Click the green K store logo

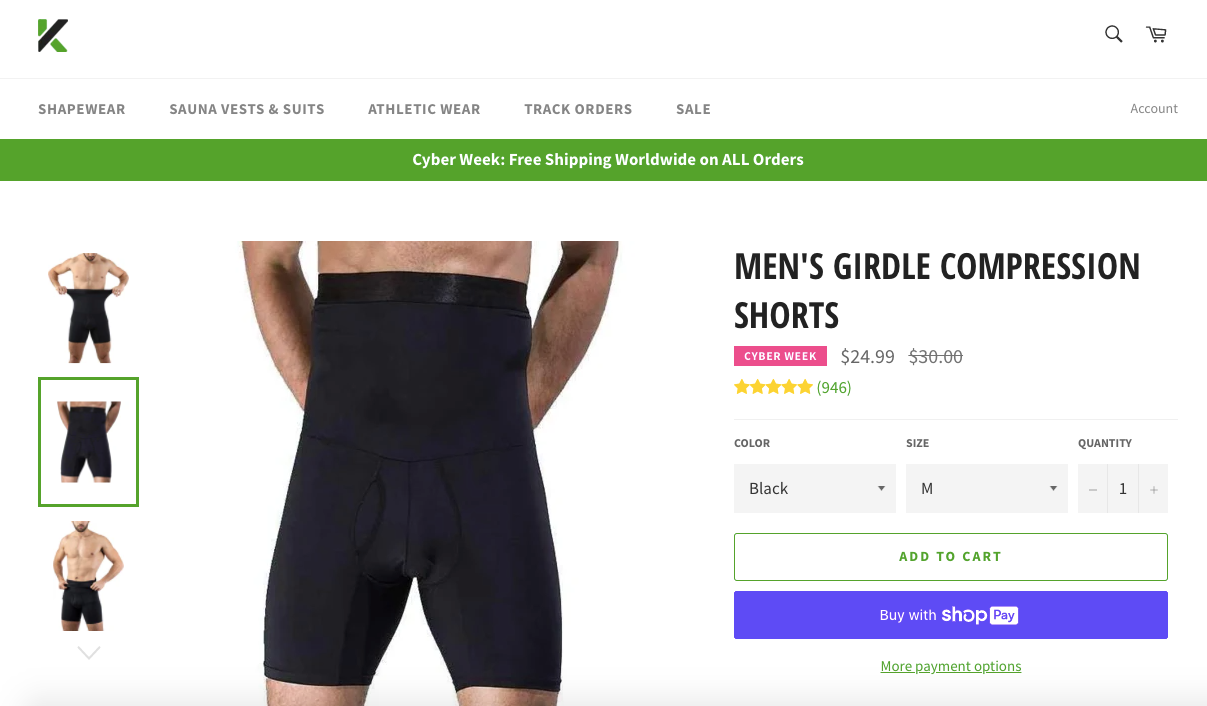pos(53,35)
